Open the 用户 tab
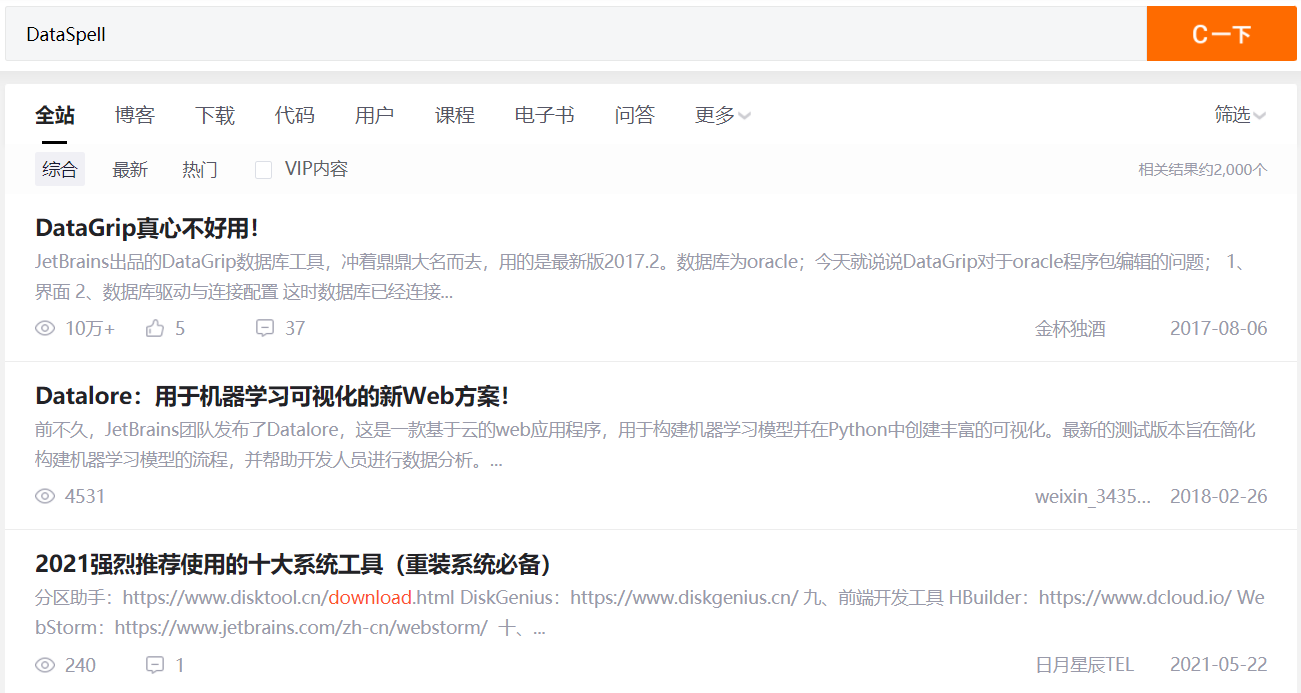Screen dimensions: 1301x693 (375, 115)
